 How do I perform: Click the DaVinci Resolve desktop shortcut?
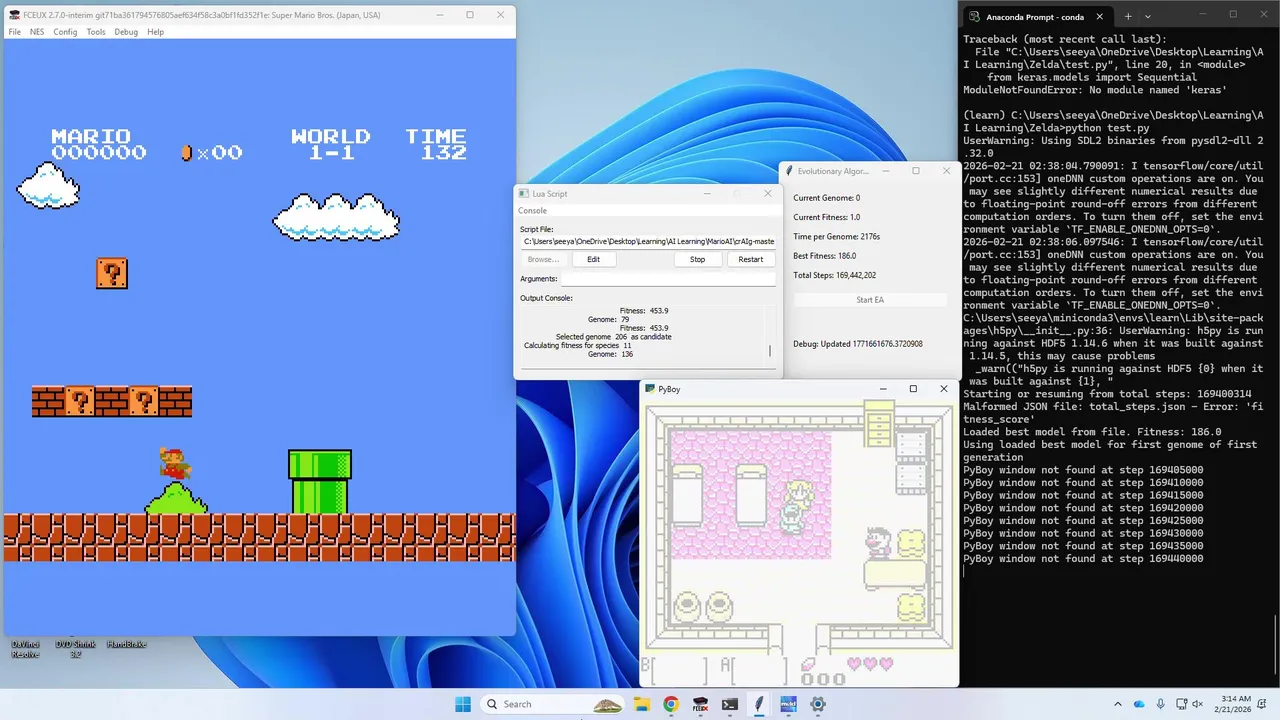click(x=25, y=648)
